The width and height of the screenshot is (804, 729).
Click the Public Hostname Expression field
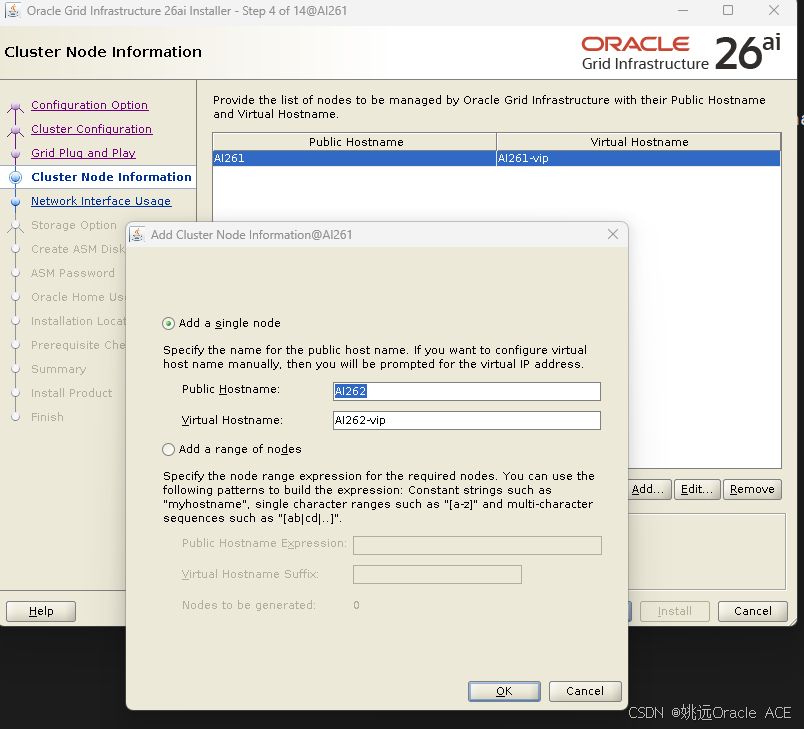477,545
